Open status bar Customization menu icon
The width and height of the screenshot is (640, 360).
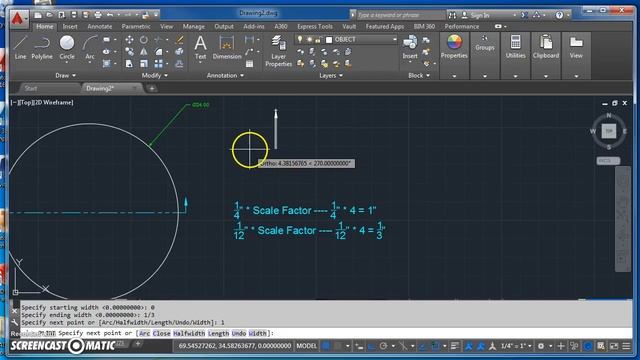pos(626,346)
